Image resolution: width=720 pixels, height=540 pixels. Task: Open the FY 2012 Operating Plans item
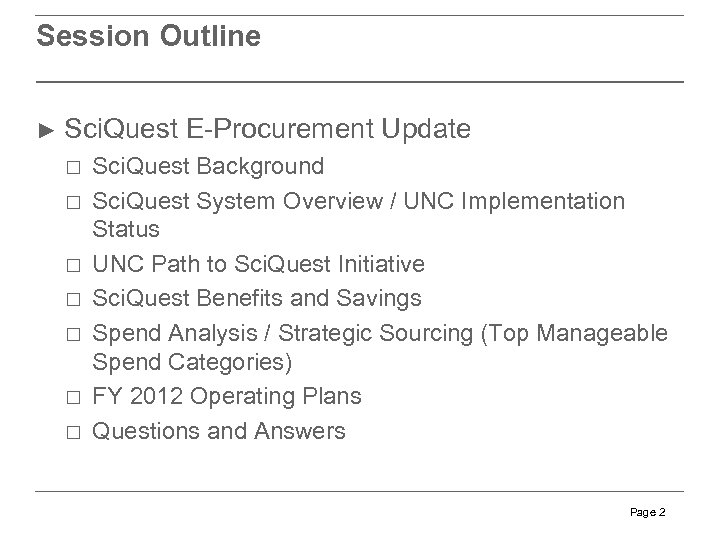click(x=227, y=396)
